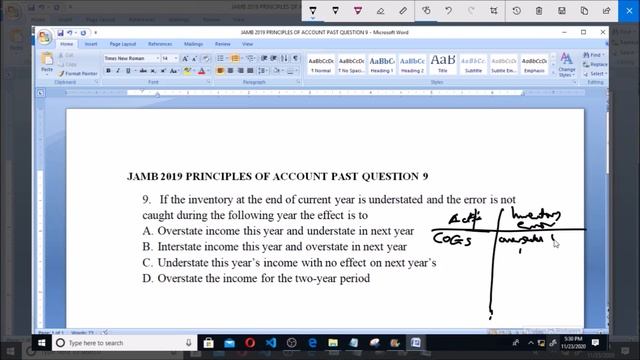This screenshot has width=640, height=360.
Task: Copy the snip to clipboard
Action: [x=584, y=11]
